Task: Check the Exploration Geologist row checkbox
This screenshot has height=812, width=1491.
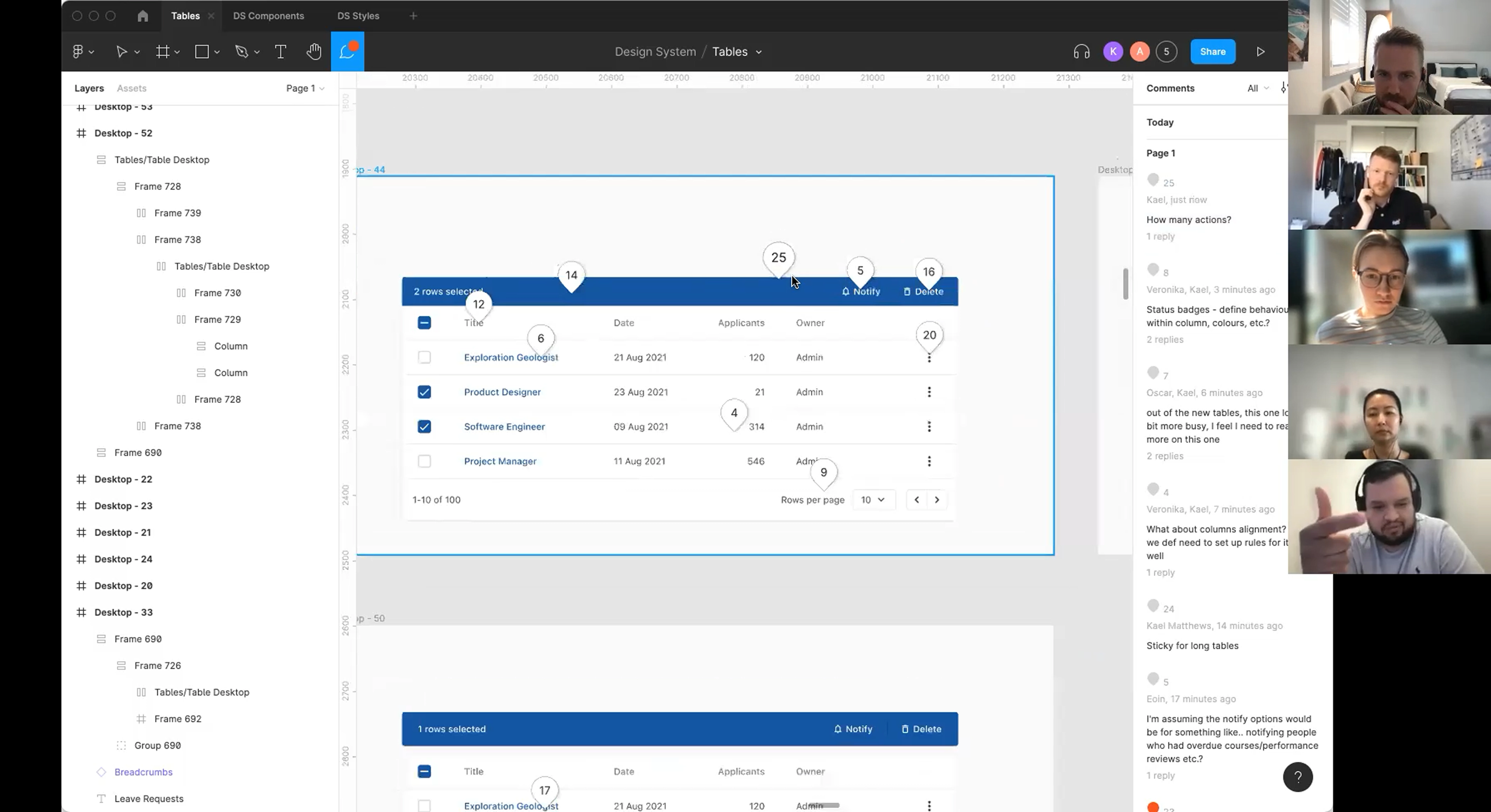Action: (x=424, y=357)
